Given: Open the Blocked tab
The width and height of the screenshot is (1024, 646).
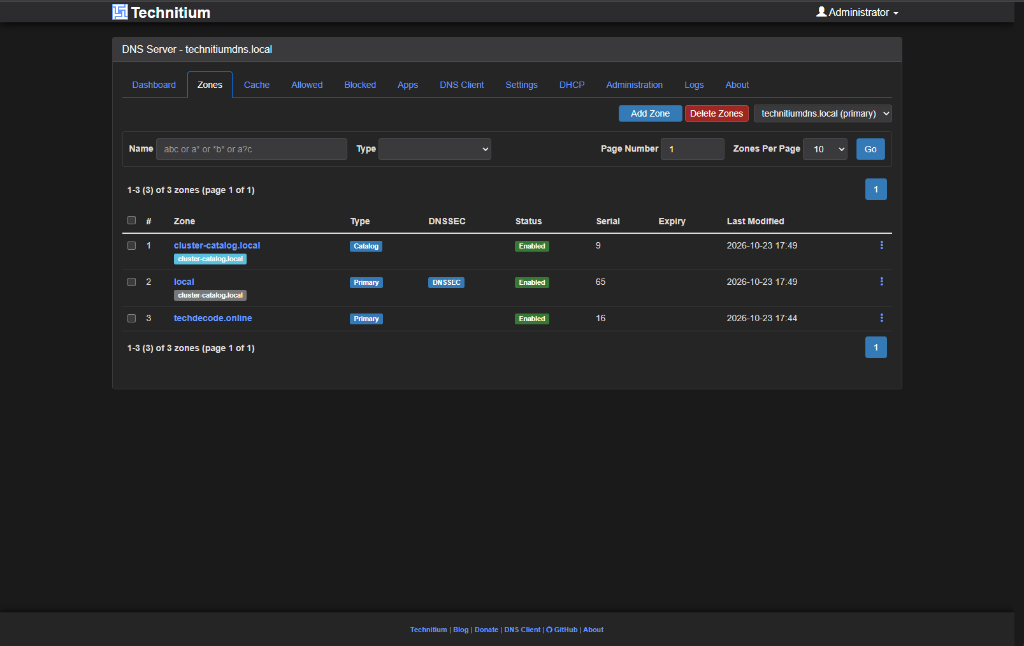Looking at the screenshot, I should [360, 85].
